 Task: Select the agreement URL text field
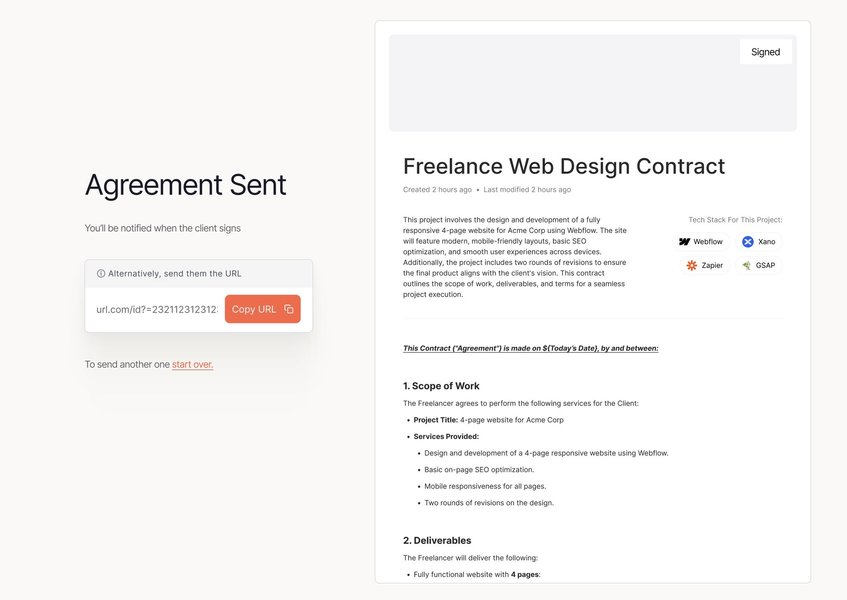tap(157, 309)
